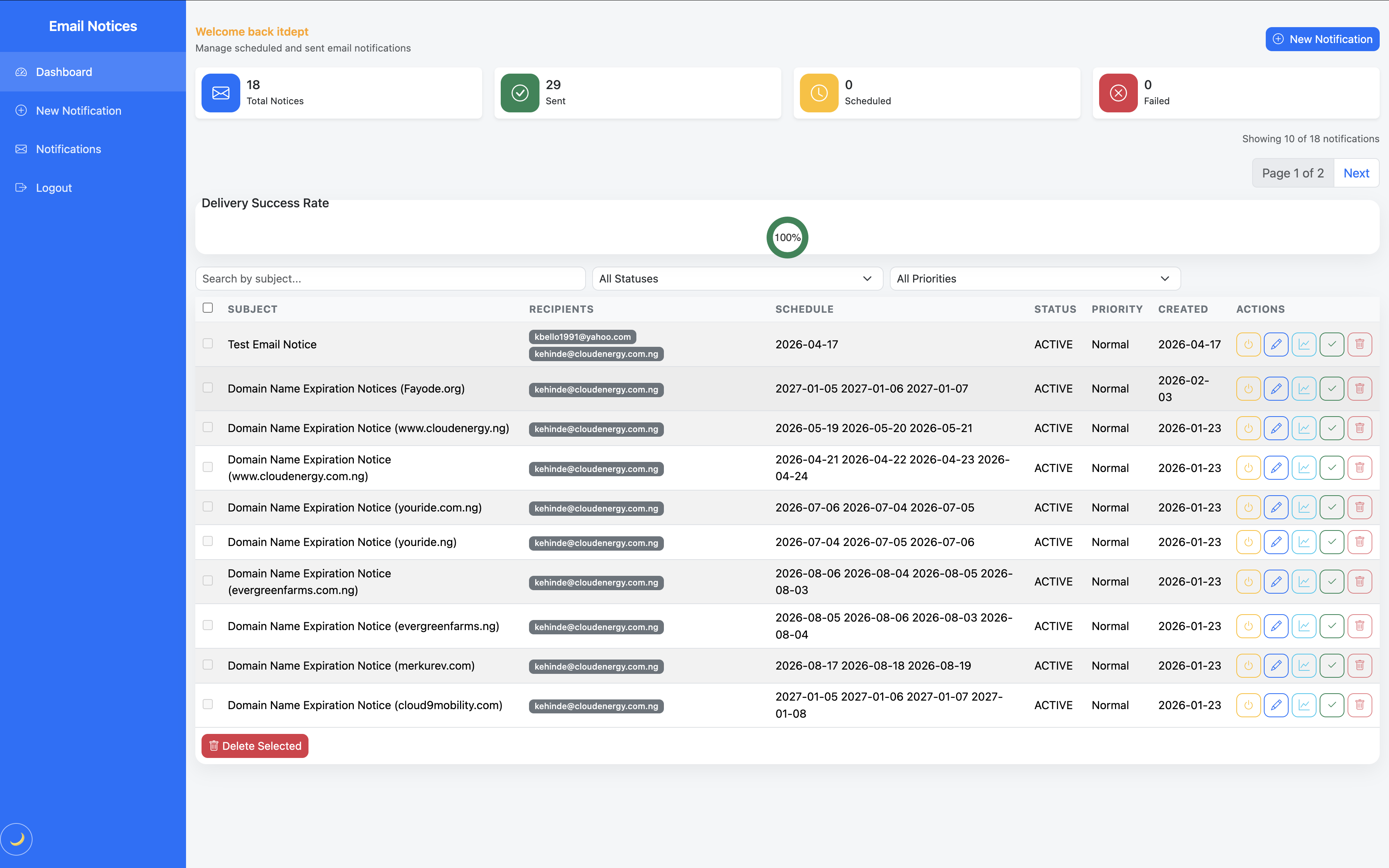Image resolution: width=1389 pixels, height=868 pixels.
Task: Click power icon for www.cloudenergy.ng notice
Action: coord(1248,428)
